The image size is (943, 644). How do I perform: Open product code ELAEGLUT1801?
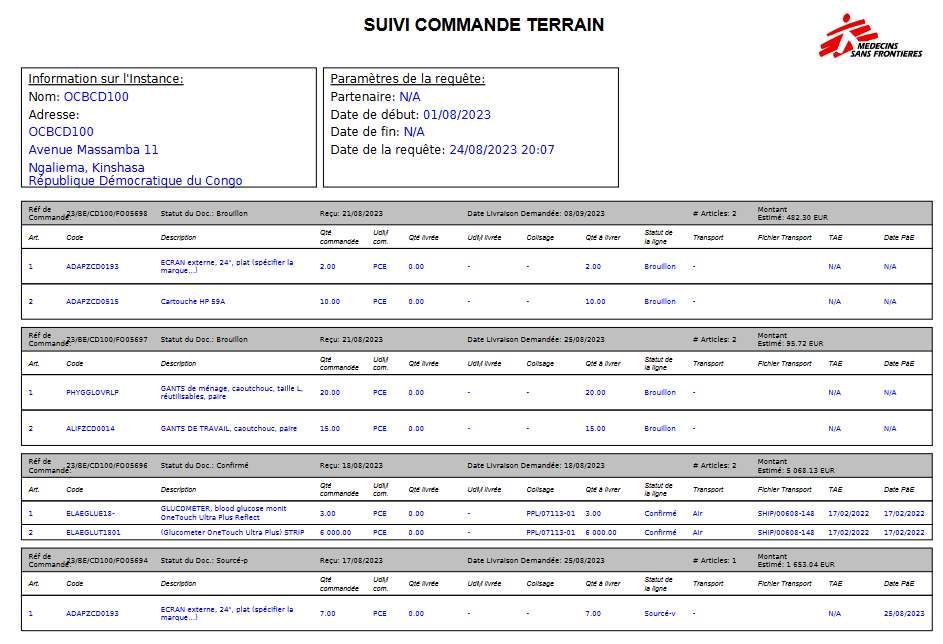tap(93, 532)
